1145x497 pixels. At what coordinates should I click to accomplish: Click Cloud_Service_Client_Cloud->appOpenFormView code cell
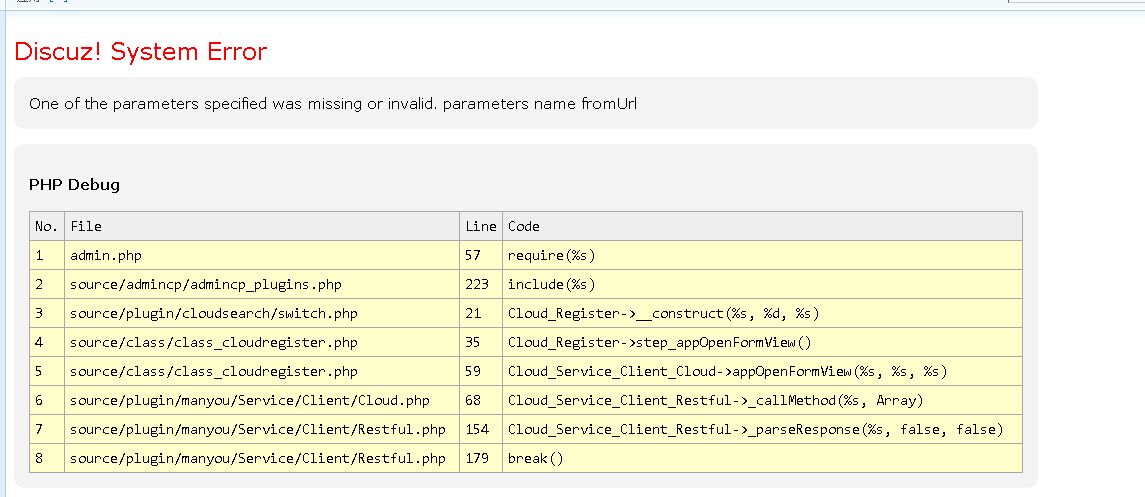[762, 371]
